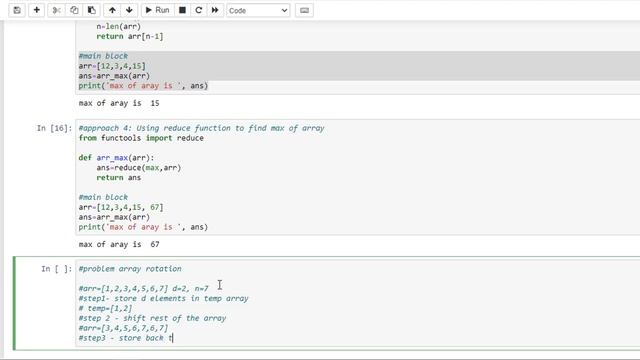Place the cursor in the '#step3 - store back' line

pyautogui.click(x=126, y=338)
